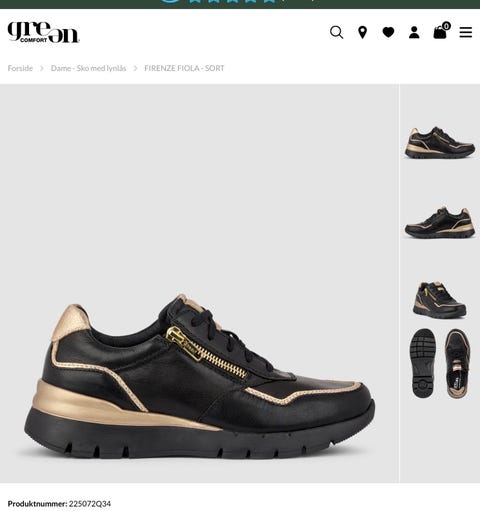The height and width of the screenshot is (511, 480).
Task: Select the top-down shoe view thumbnail
Action: click(x=458, y=363)
